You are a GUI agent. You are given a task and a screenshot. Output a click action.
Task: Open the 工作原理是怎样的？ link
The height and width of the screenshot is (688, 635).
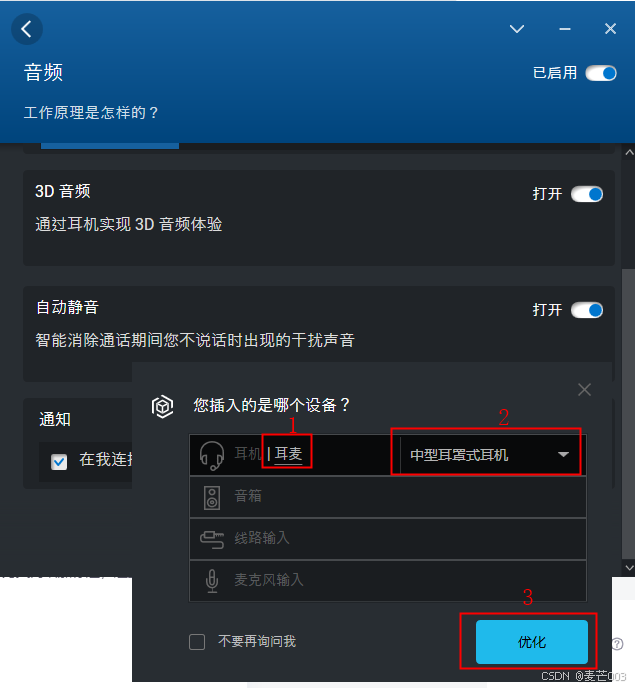pyautogui.click(x=91, y=113)
